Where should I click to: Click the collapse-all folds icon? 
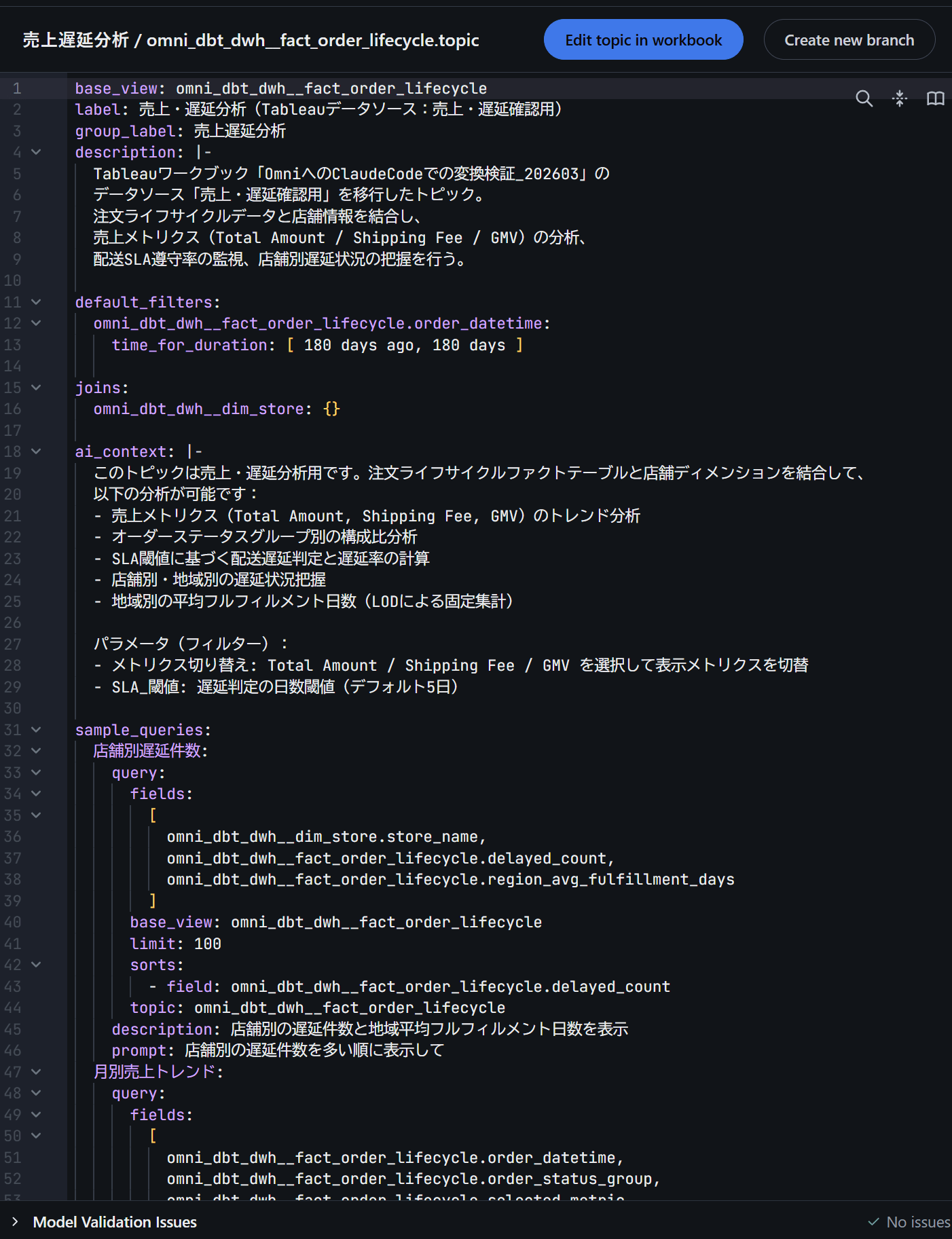coord(900,98)
